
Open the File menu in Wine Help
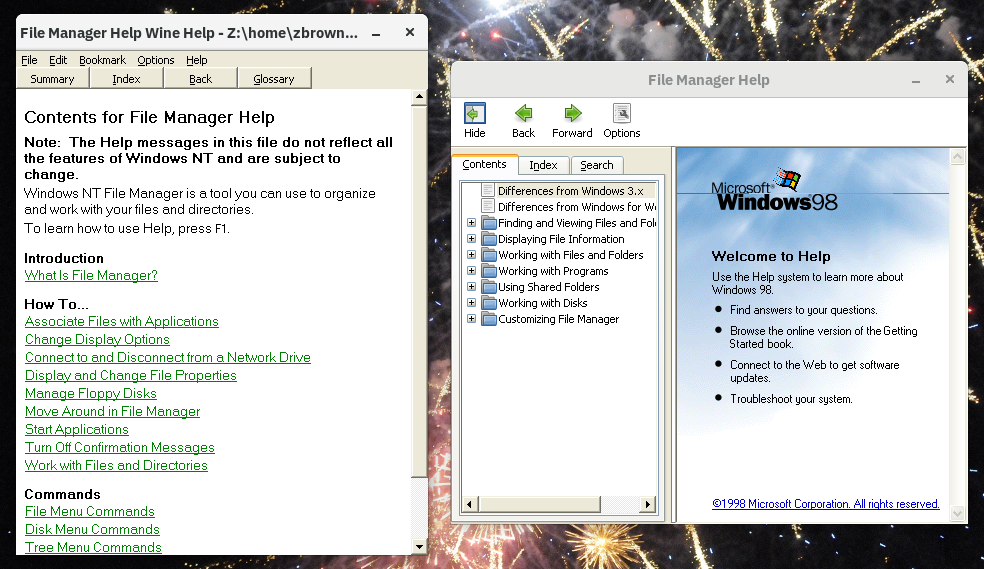coord(29,60)
